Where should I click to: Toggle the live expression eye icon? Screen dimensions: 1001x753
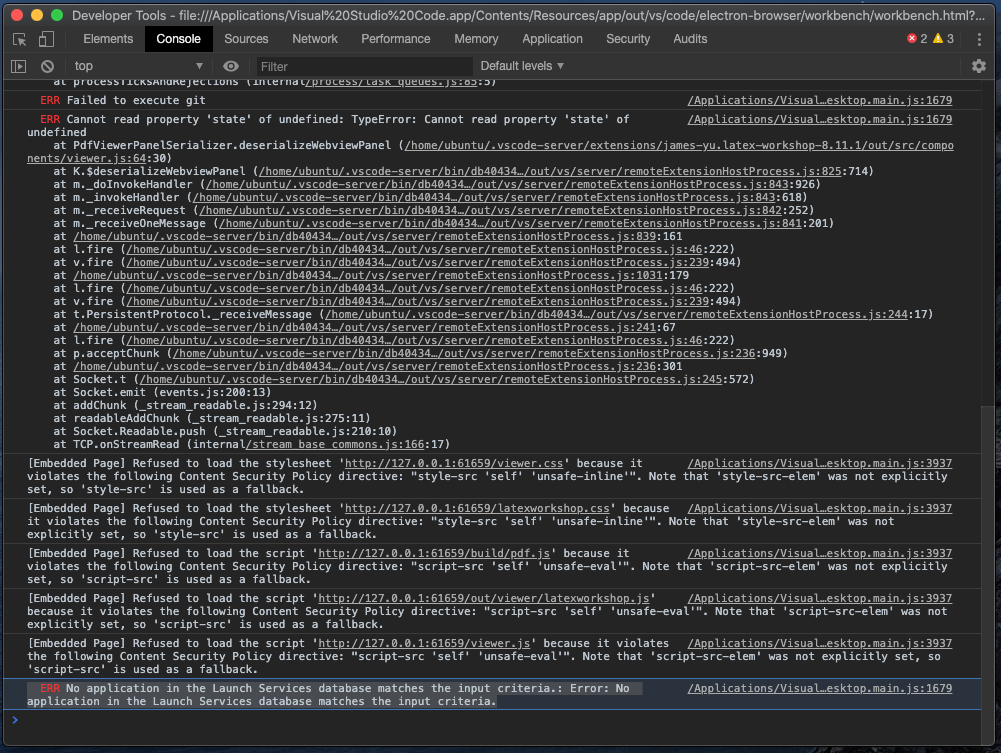point(230,66)
